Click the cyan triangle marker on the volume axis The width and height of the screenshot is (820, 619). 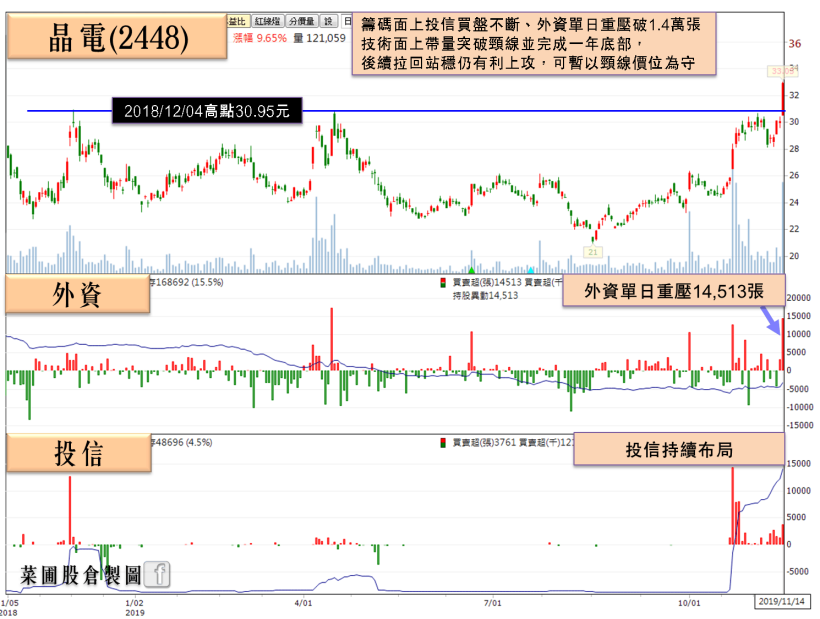pyautogui.click(x=531, y=270)
